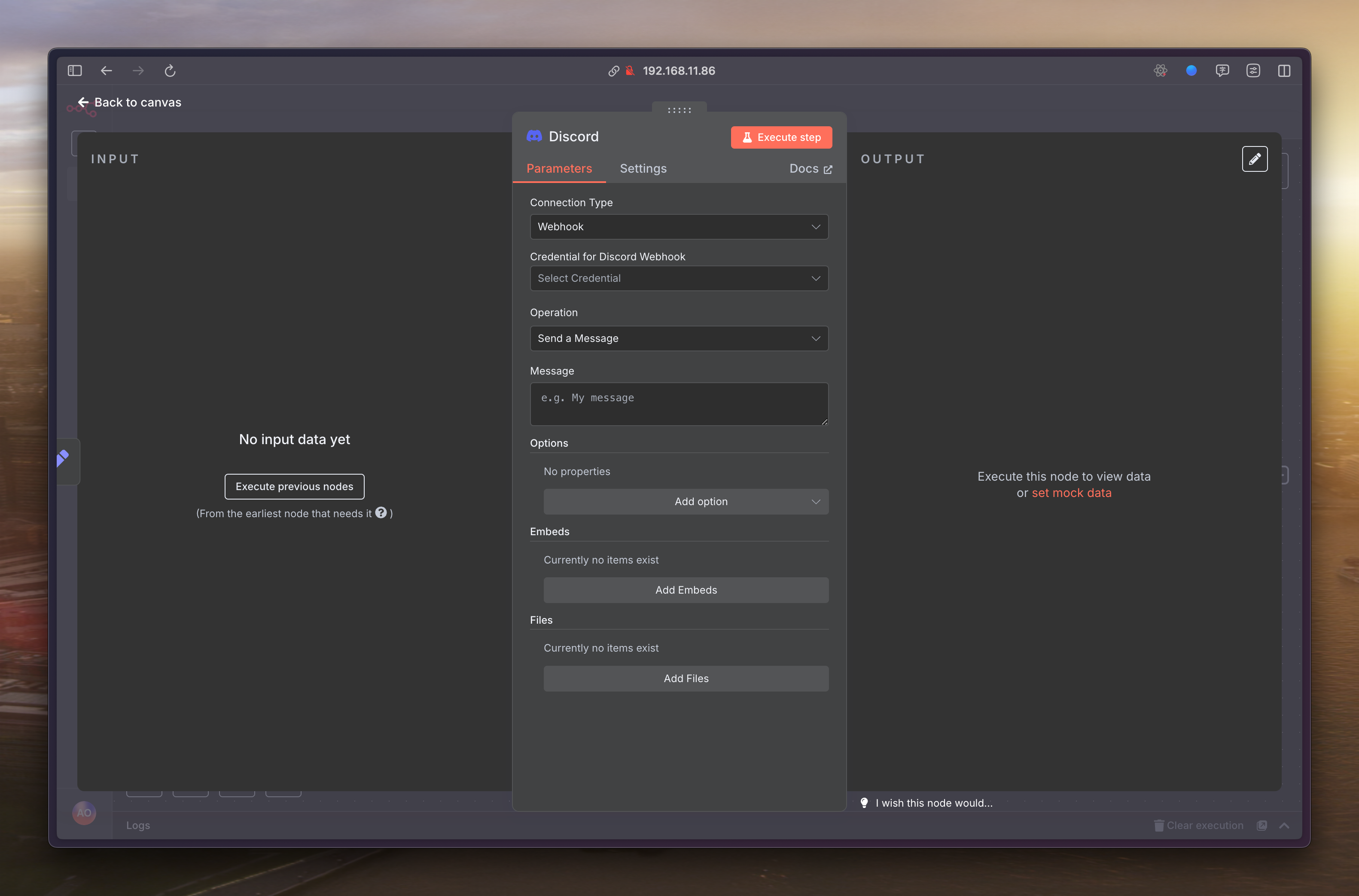1359x896 pixels.
Task: Click the browser back arrow
Action: pos(106,71)
